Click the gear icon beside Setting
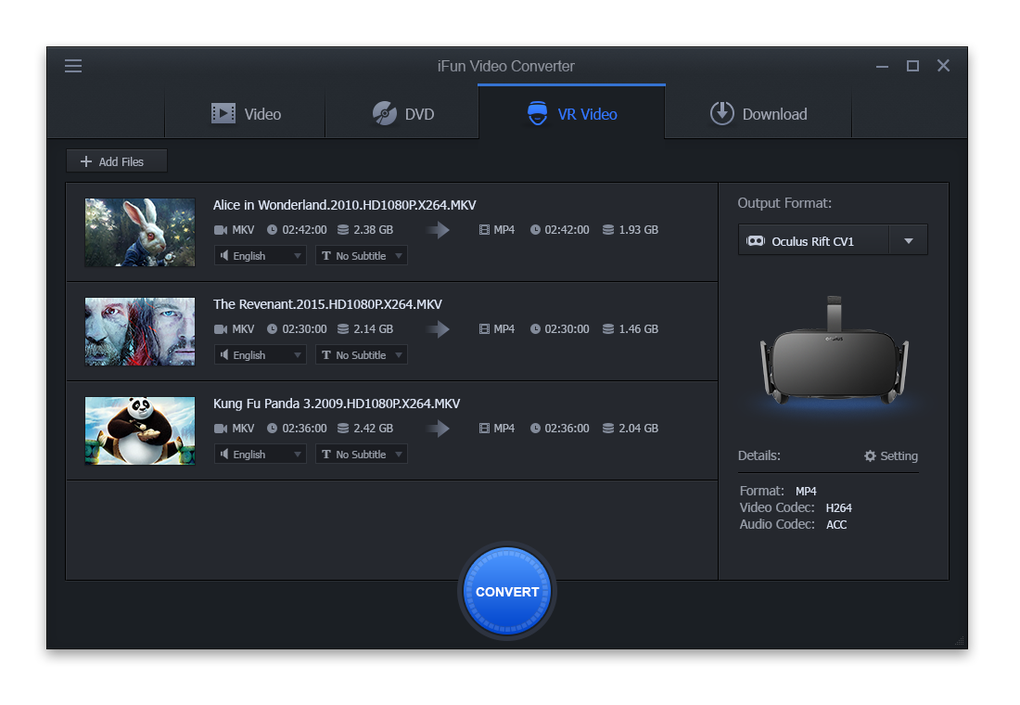This screenshot has width=1020, height=705. pyautogui.click(x=870, y=456)
